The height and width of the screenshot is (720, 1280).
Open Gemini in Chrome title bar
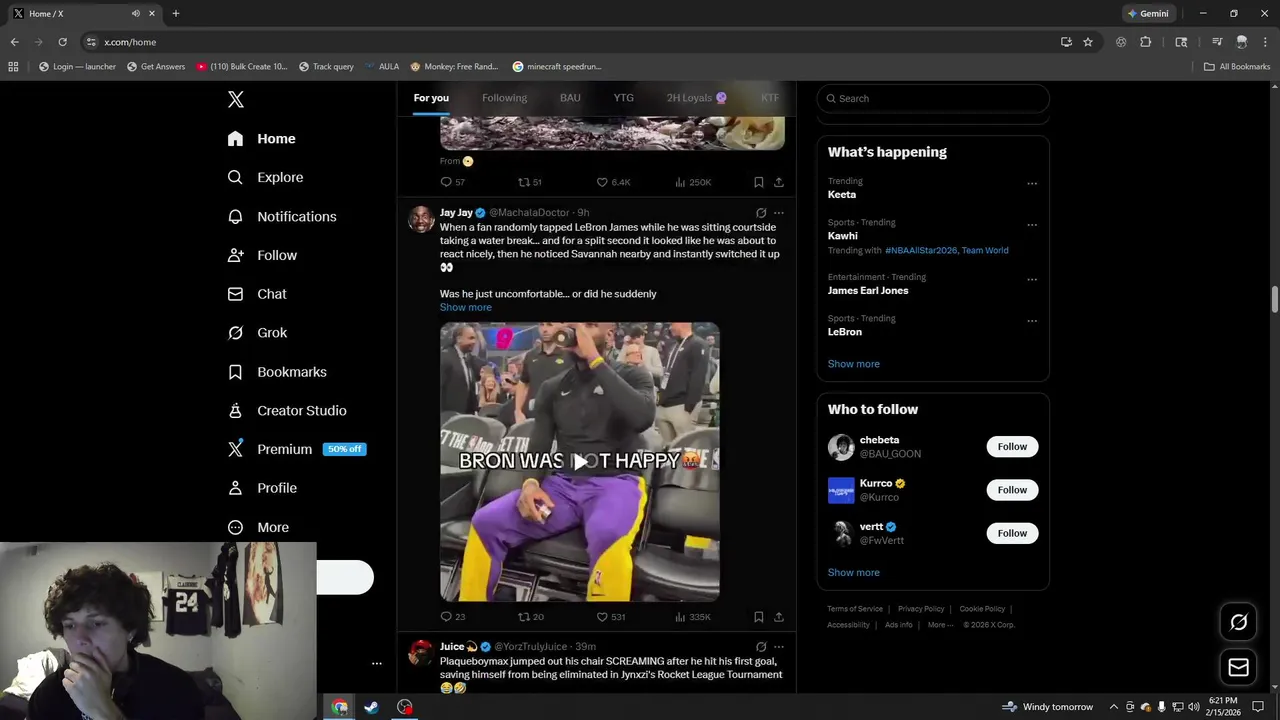(x=1148, y=13)
